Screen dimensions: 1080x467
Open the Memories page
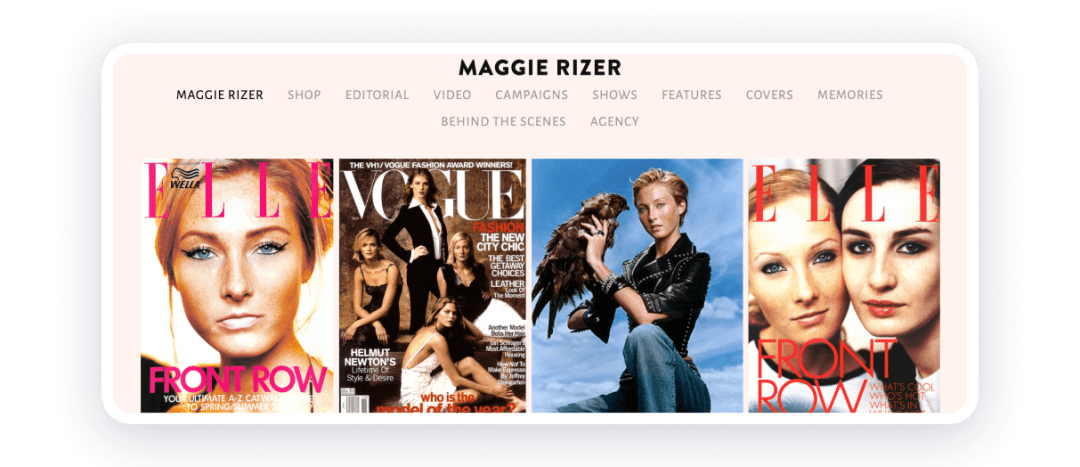[850, 95]
